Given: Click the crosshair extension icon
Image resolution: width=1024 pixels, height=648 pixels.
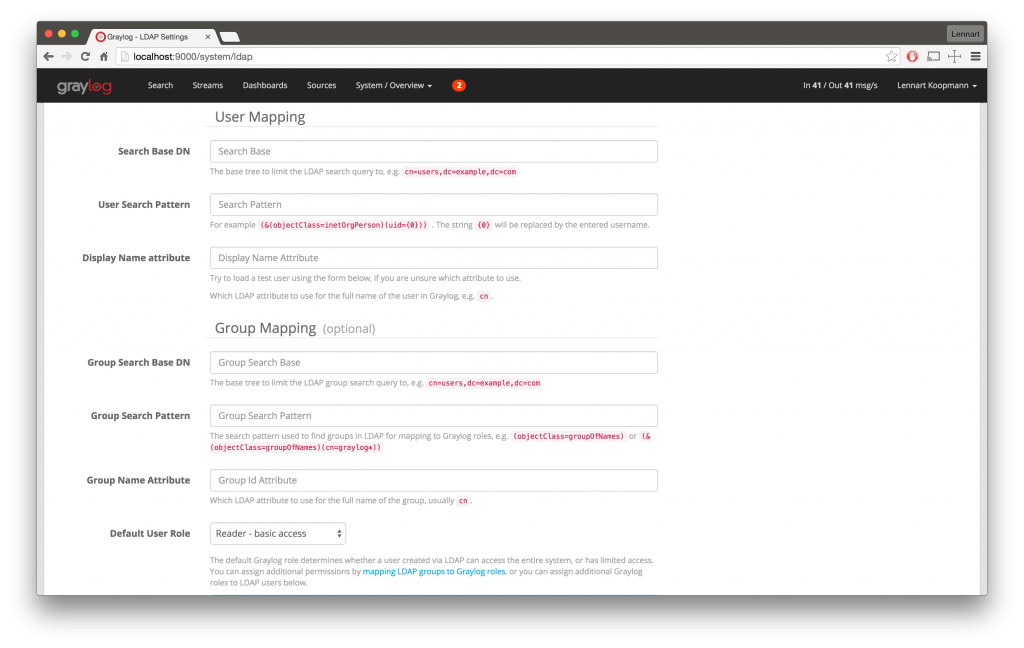Looking at the screenshot, I should [954, 56].
